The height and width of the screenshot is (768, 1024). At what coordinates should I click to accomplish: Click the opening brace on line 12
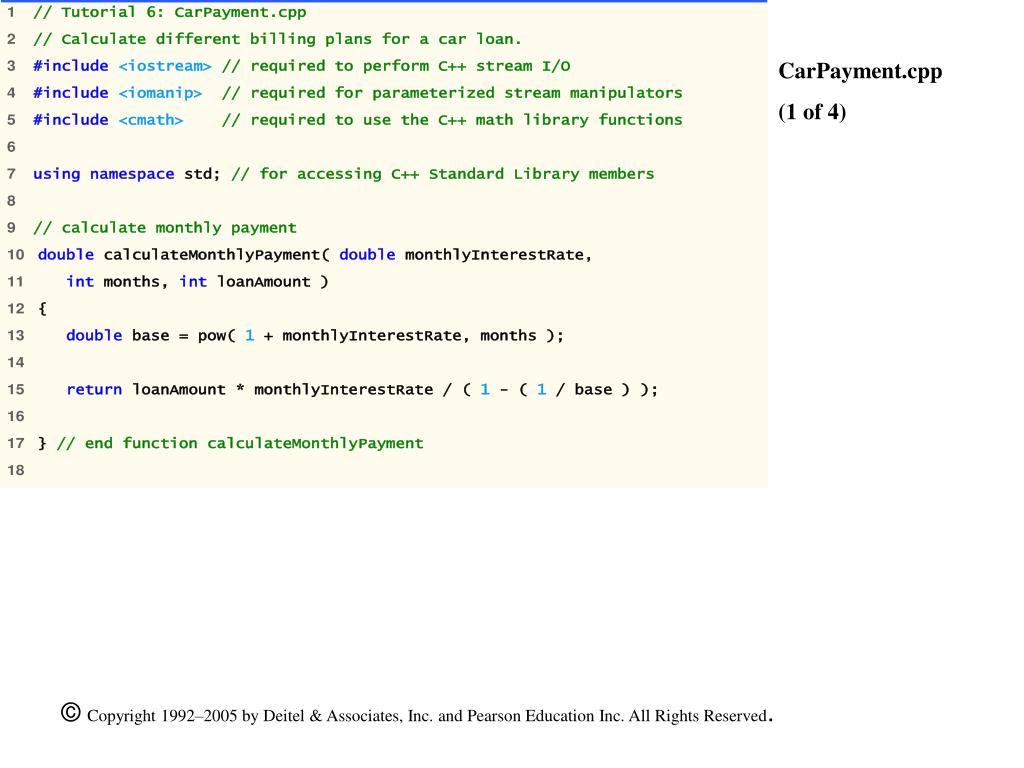click(x=42, y=309)
